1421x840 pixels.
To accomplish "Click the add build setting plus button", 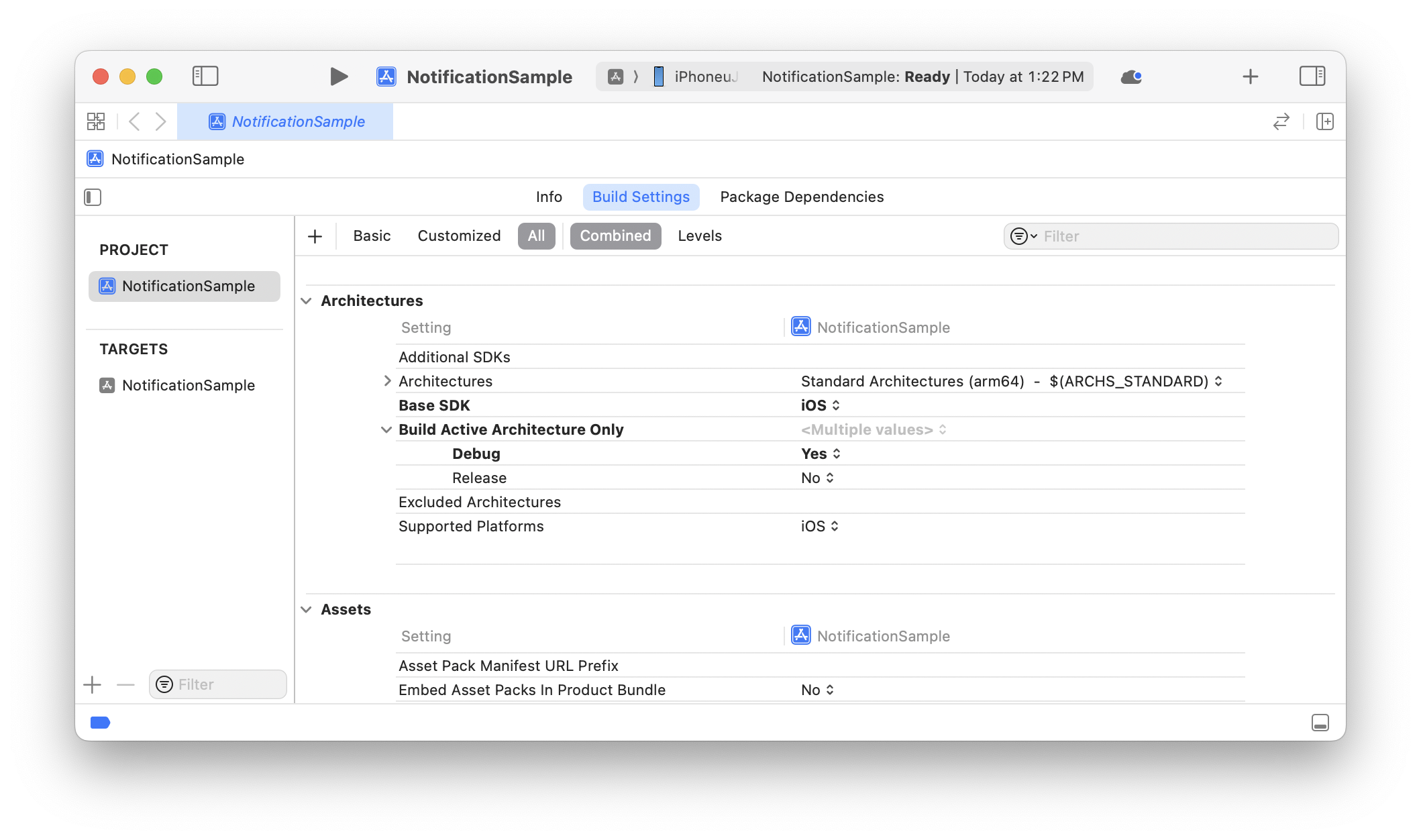I will point(315,236).
